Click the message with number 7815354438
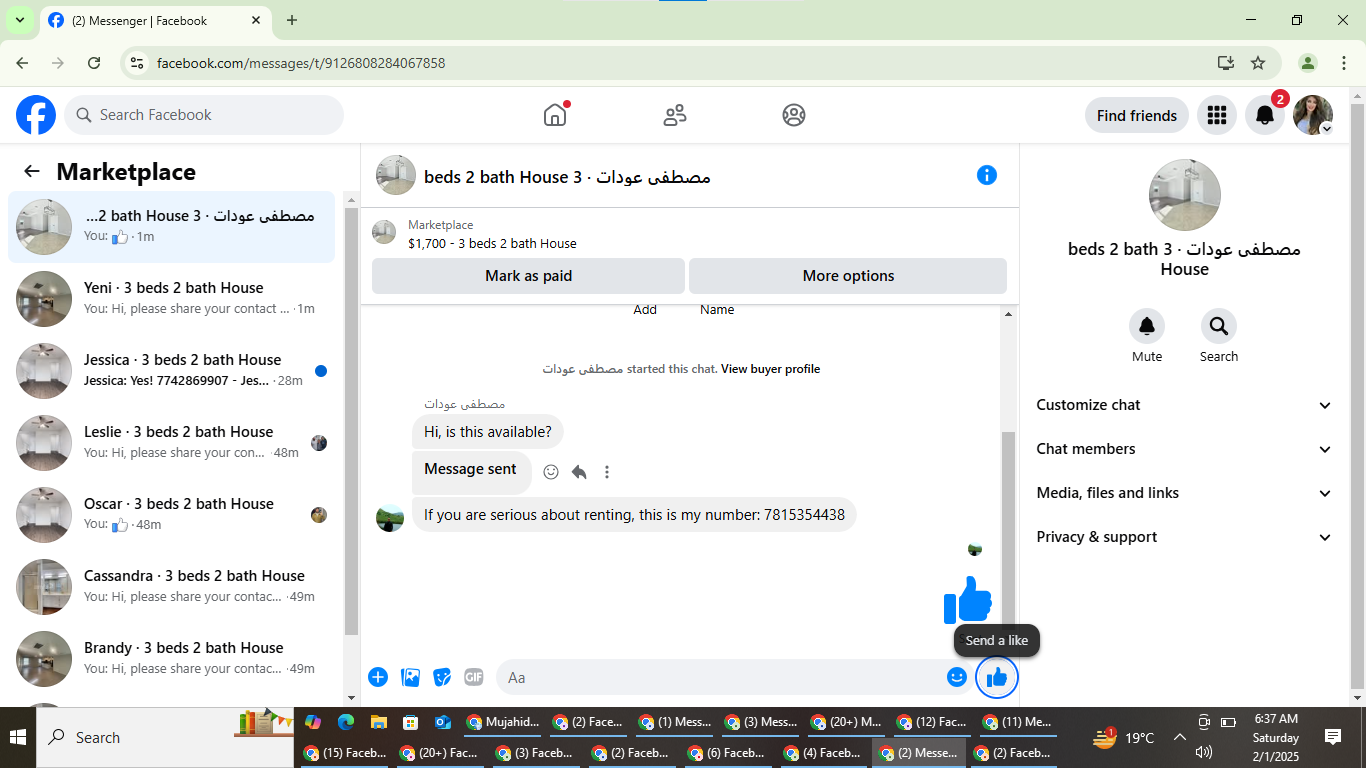 tap(634, 515)
